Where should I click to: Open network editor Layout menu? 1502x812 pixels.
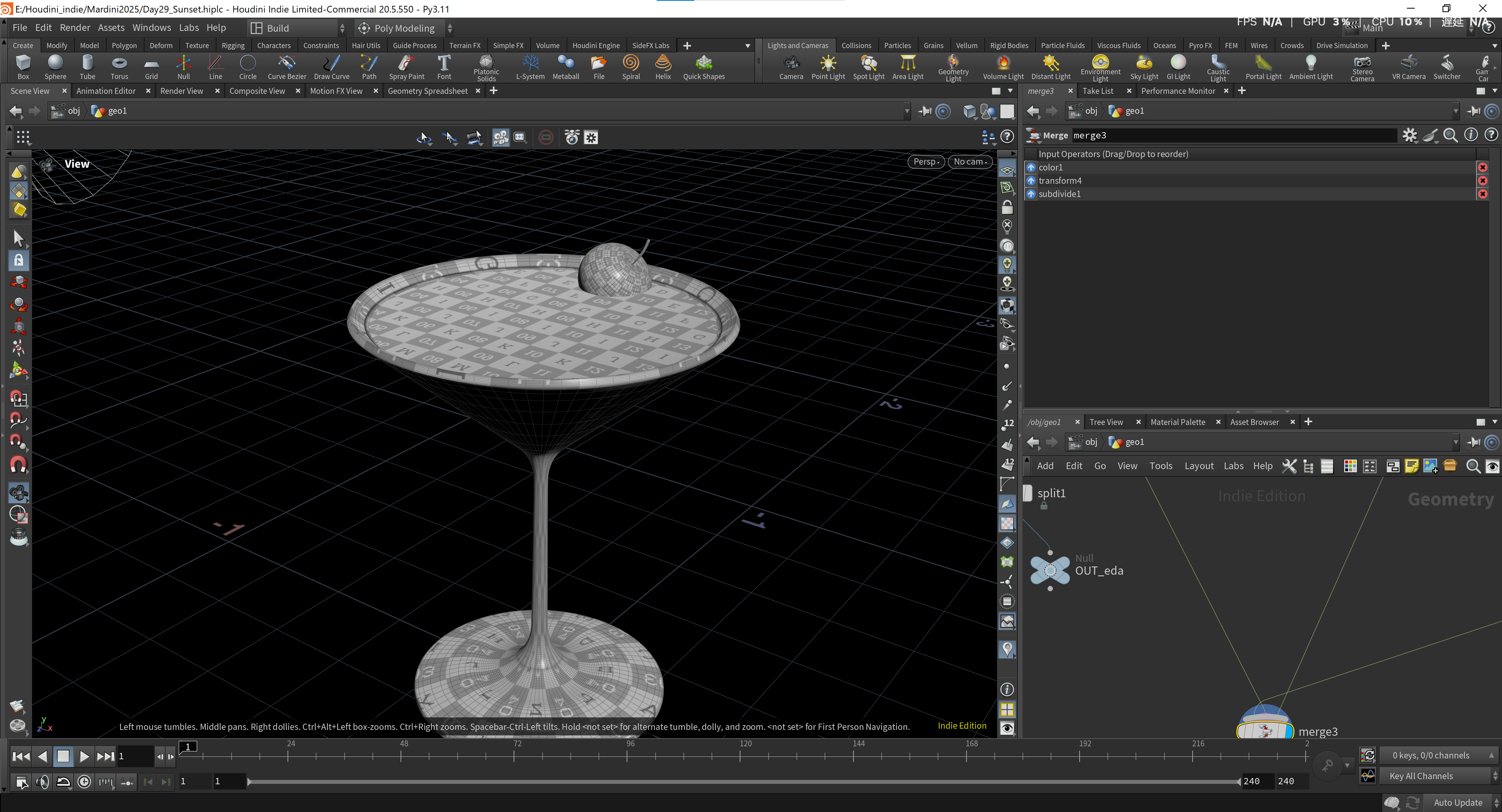point(1199,466)
